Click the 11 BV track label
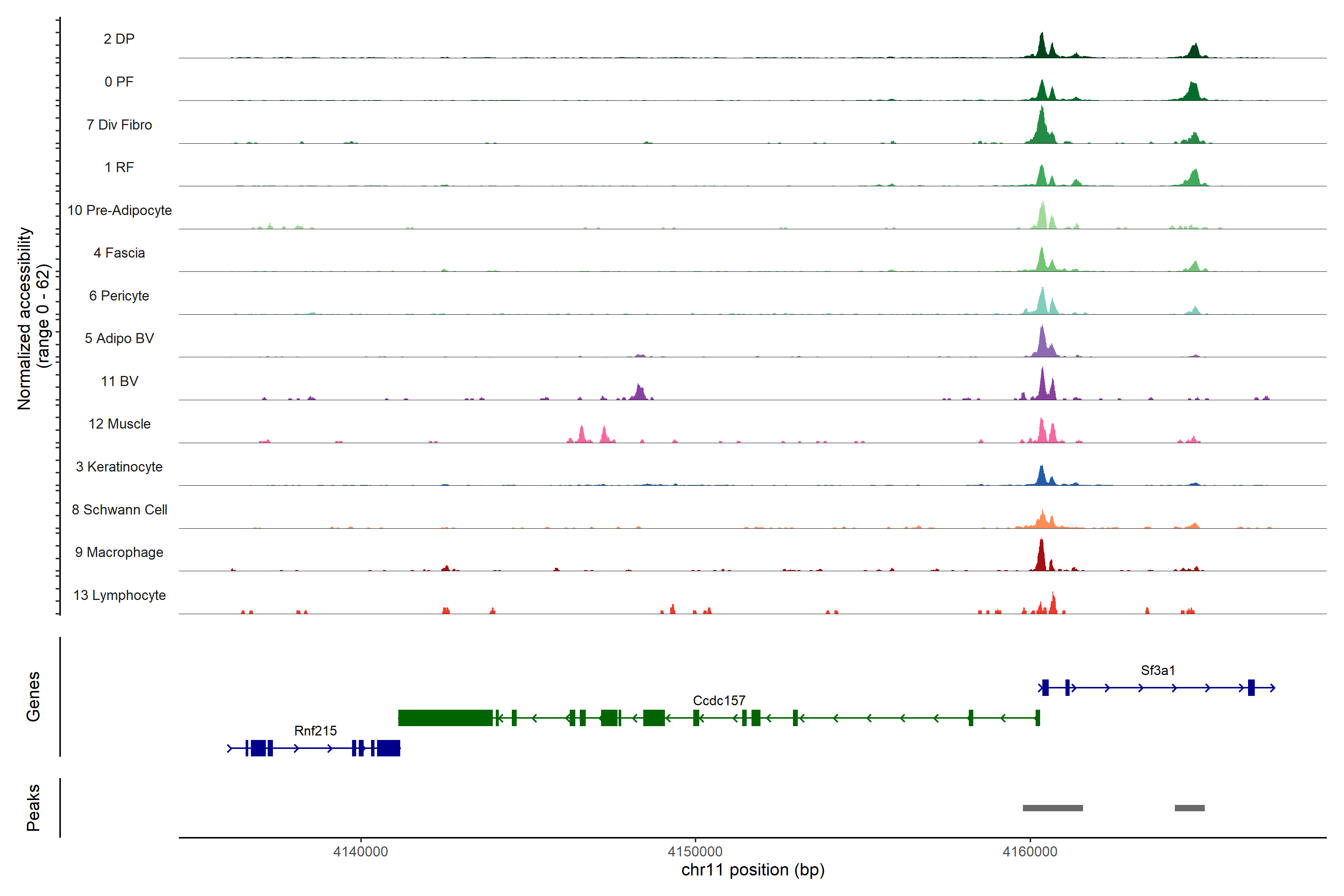This screenshot has width=1344, height=896. (x=119, y=381)
